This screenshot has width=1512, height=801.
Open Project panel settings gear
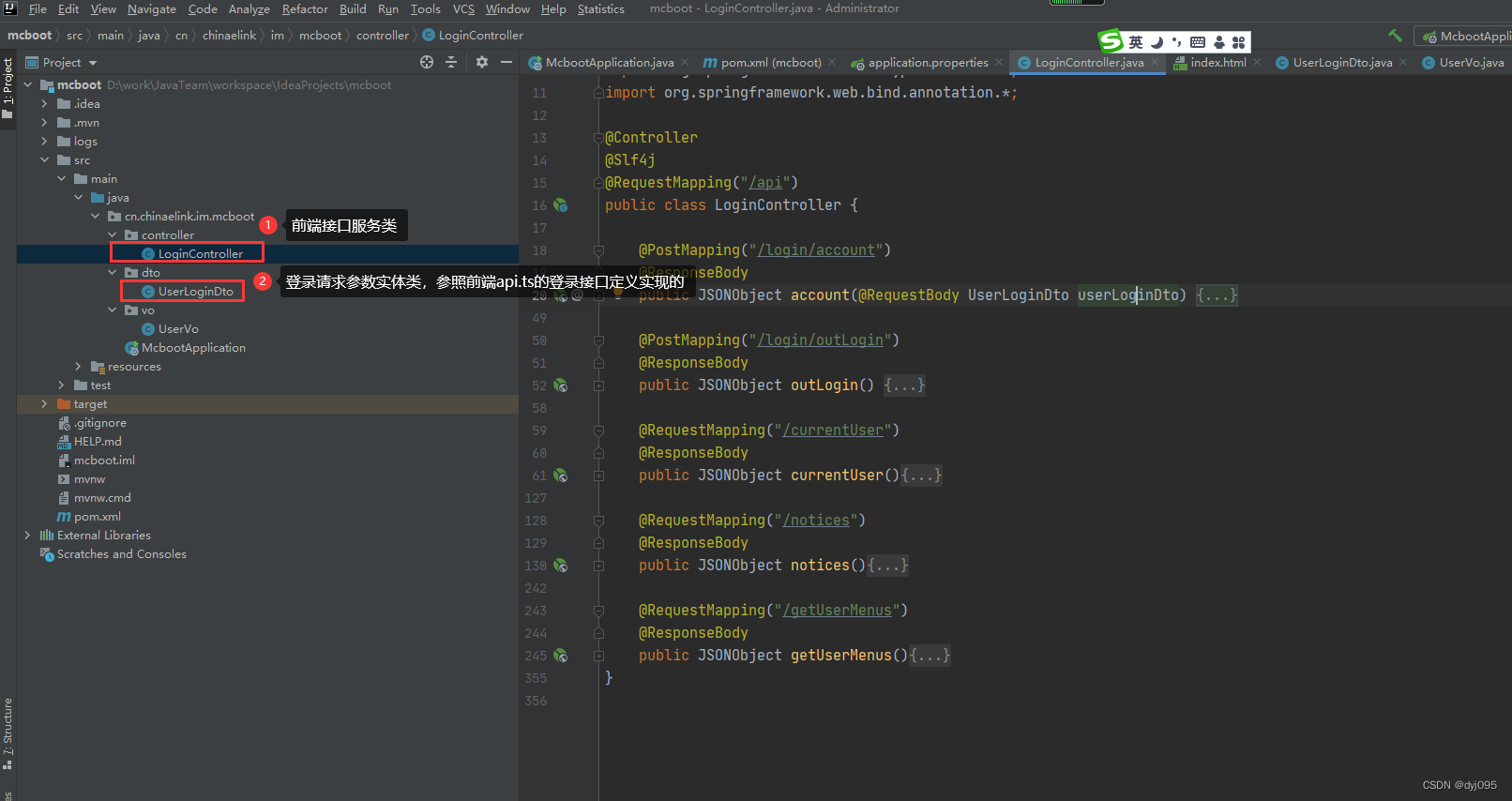(x=481, y=62)
